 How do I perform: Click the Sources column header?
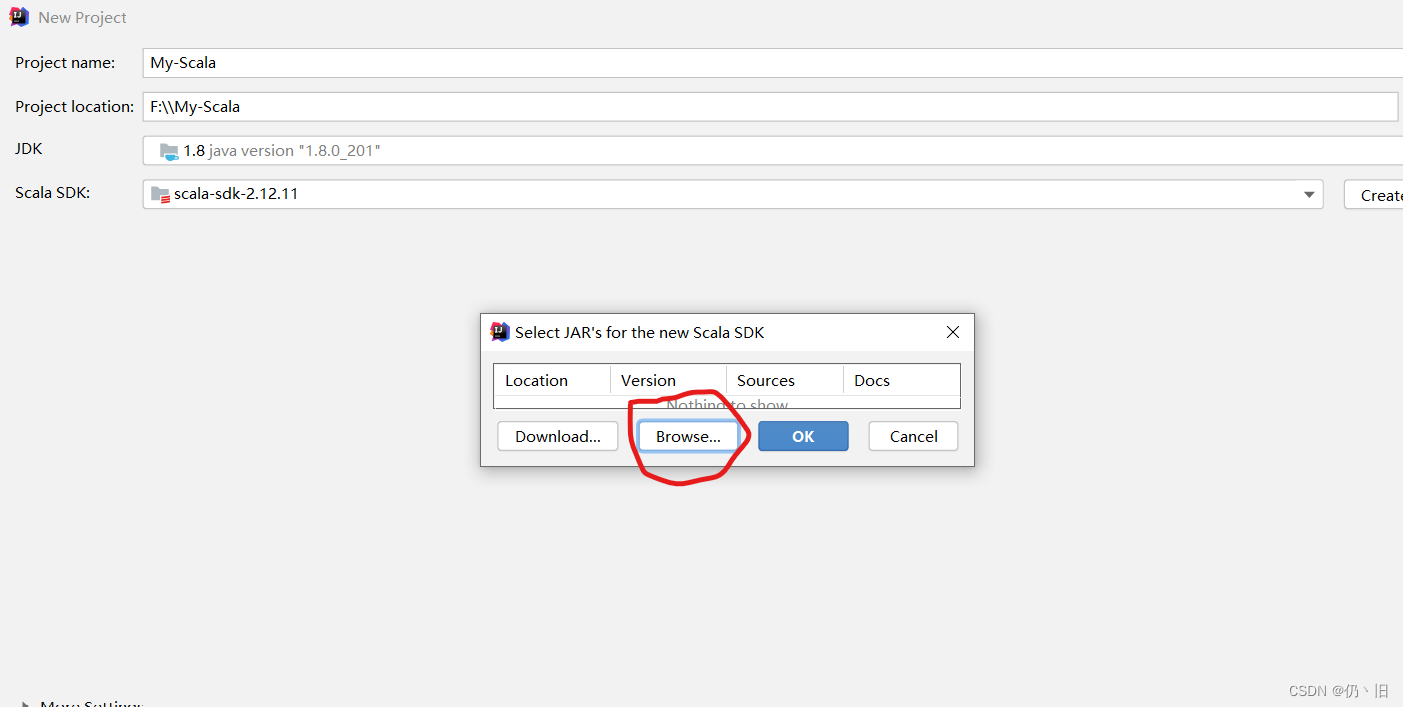(785, 380)
